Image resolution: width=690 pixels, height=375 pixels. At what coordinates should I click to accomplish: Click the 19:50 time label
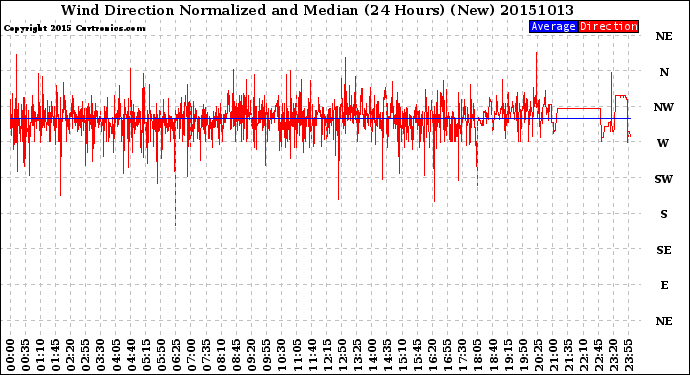523,355
